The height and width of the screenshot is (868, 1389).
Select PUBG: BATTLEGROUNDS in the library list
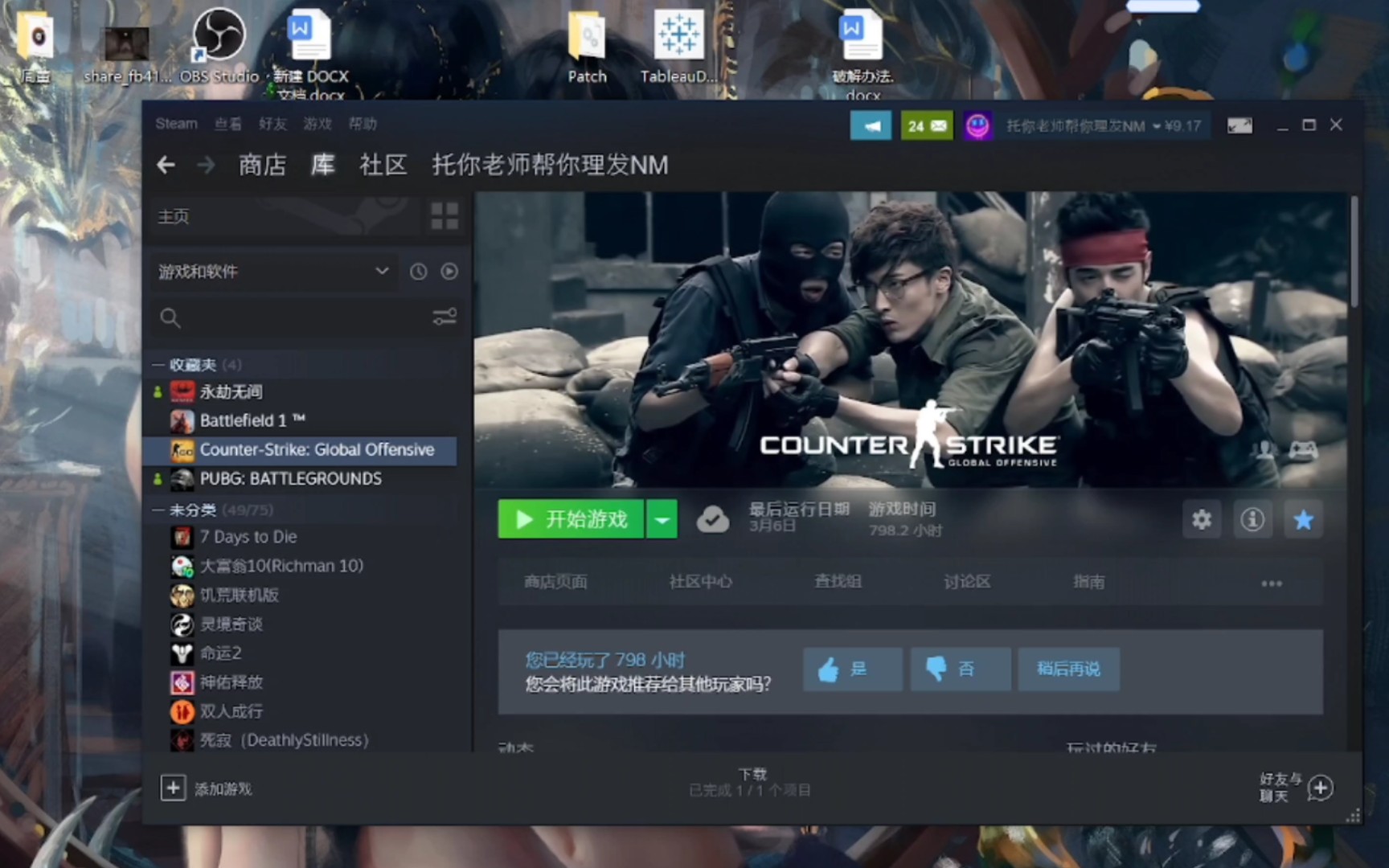pos(290,478)
